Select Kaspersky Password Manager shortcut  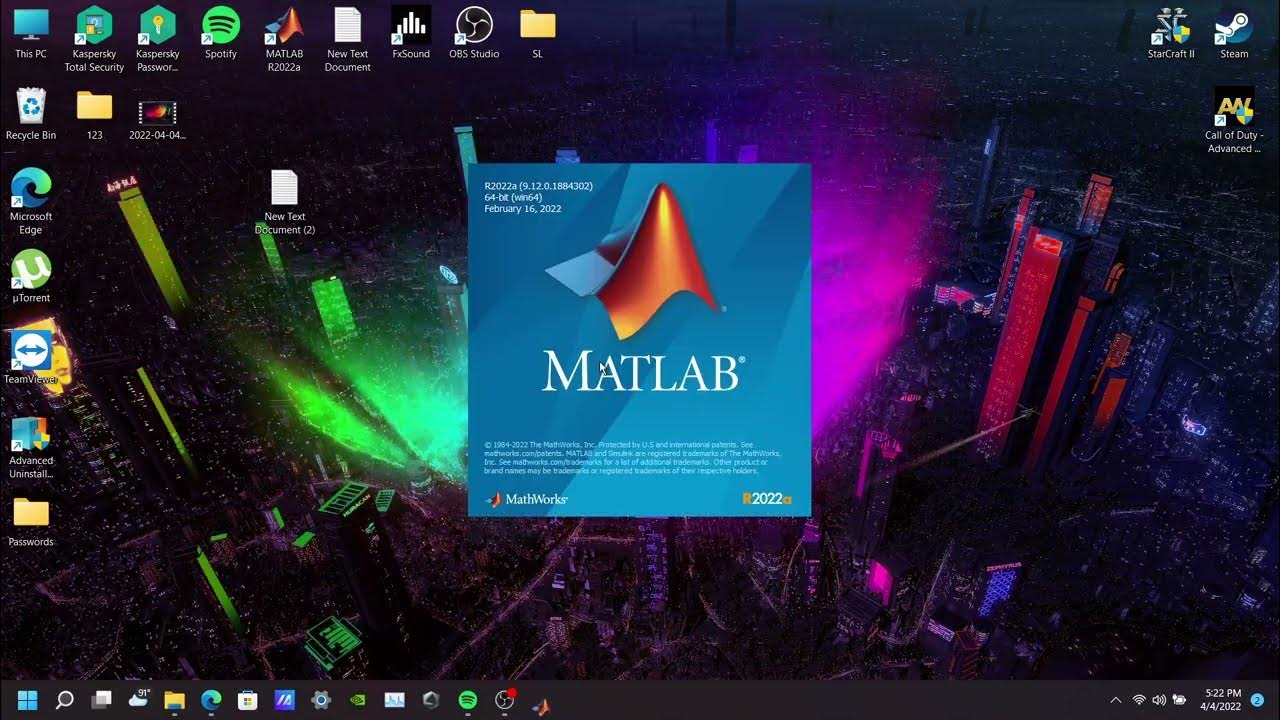(157, 39)
